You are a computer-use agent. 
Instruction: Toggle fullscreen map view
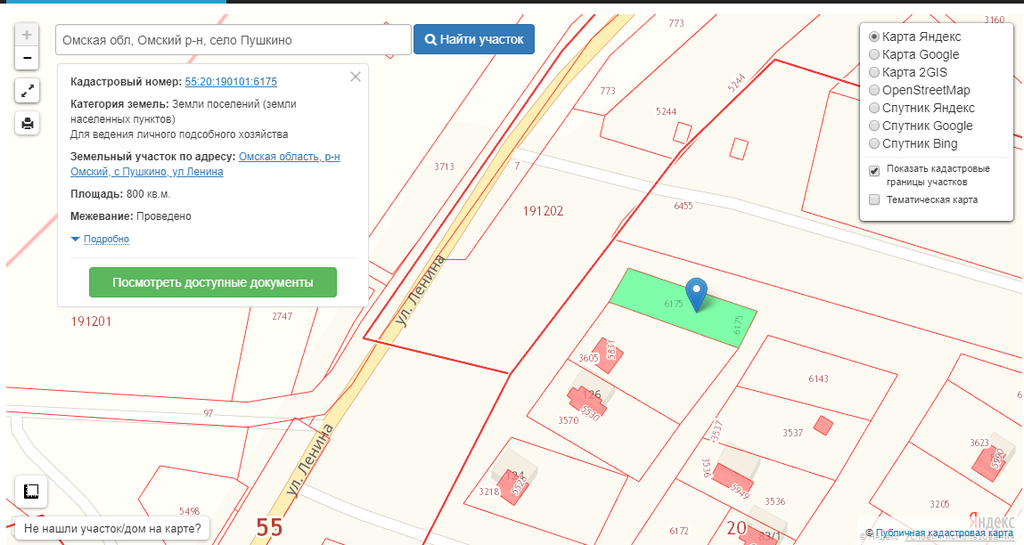(27, 91)
